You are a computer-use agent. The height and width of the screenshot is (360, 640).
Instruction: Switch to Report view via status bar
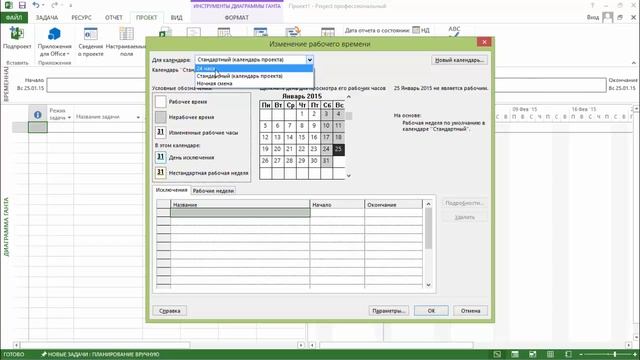pos(568,354)
